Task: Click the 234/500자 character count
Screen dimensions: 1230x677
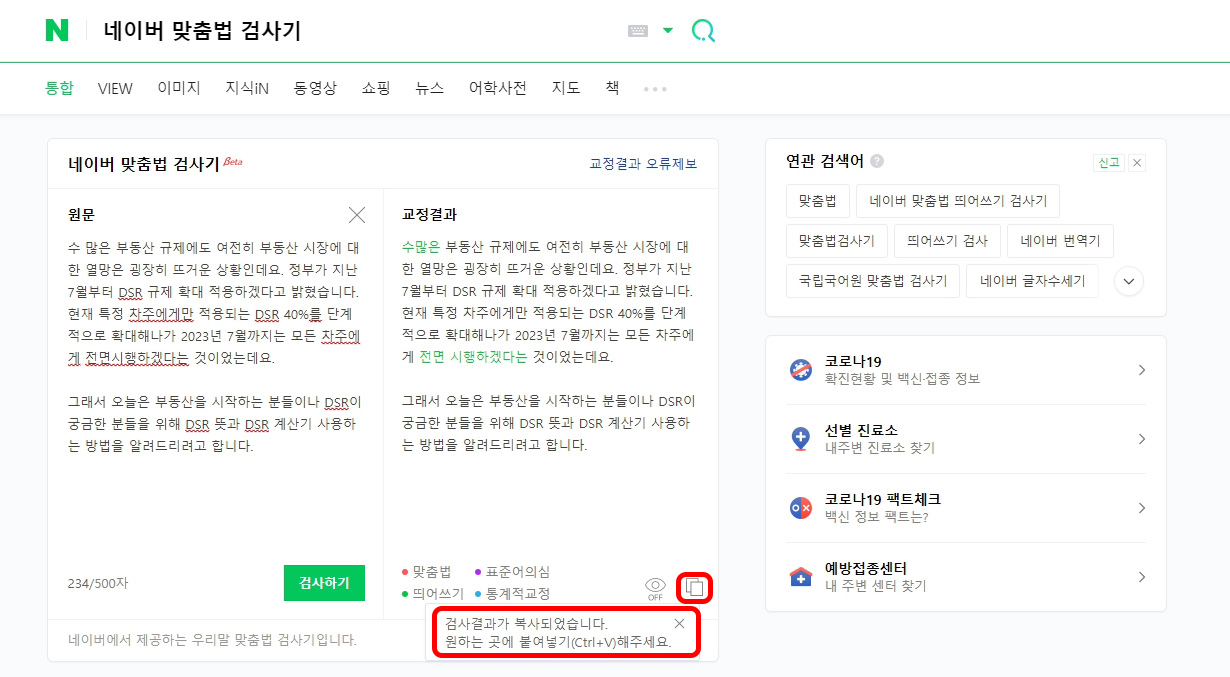Action: click(x=98, y=584)
